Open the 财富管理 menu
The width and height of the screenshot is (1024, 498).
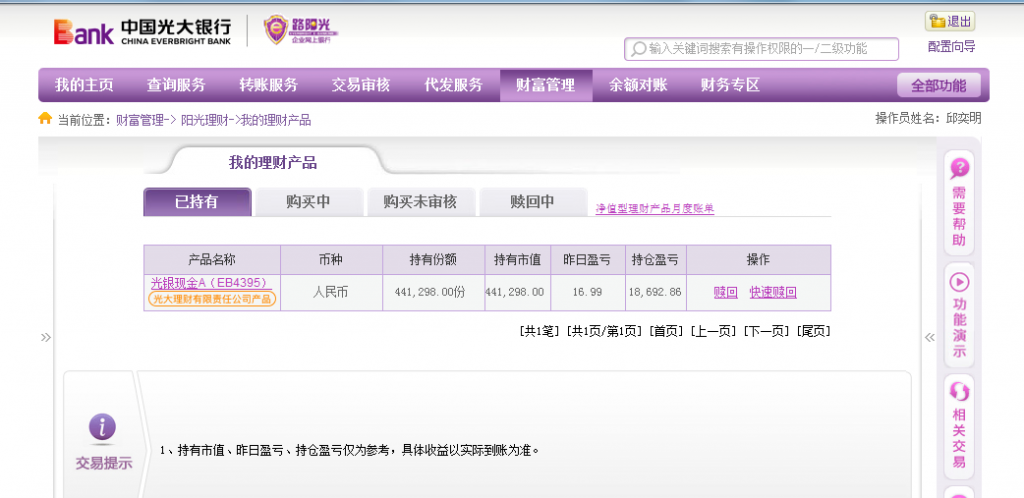(546, 85)
